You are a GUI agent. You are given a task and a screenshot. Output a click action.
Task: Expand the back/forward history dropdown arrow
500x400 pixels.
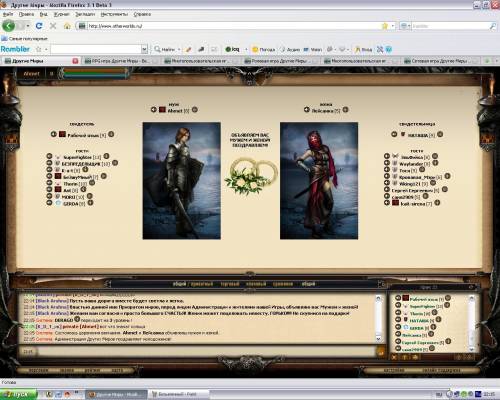[x=28, y=26]
